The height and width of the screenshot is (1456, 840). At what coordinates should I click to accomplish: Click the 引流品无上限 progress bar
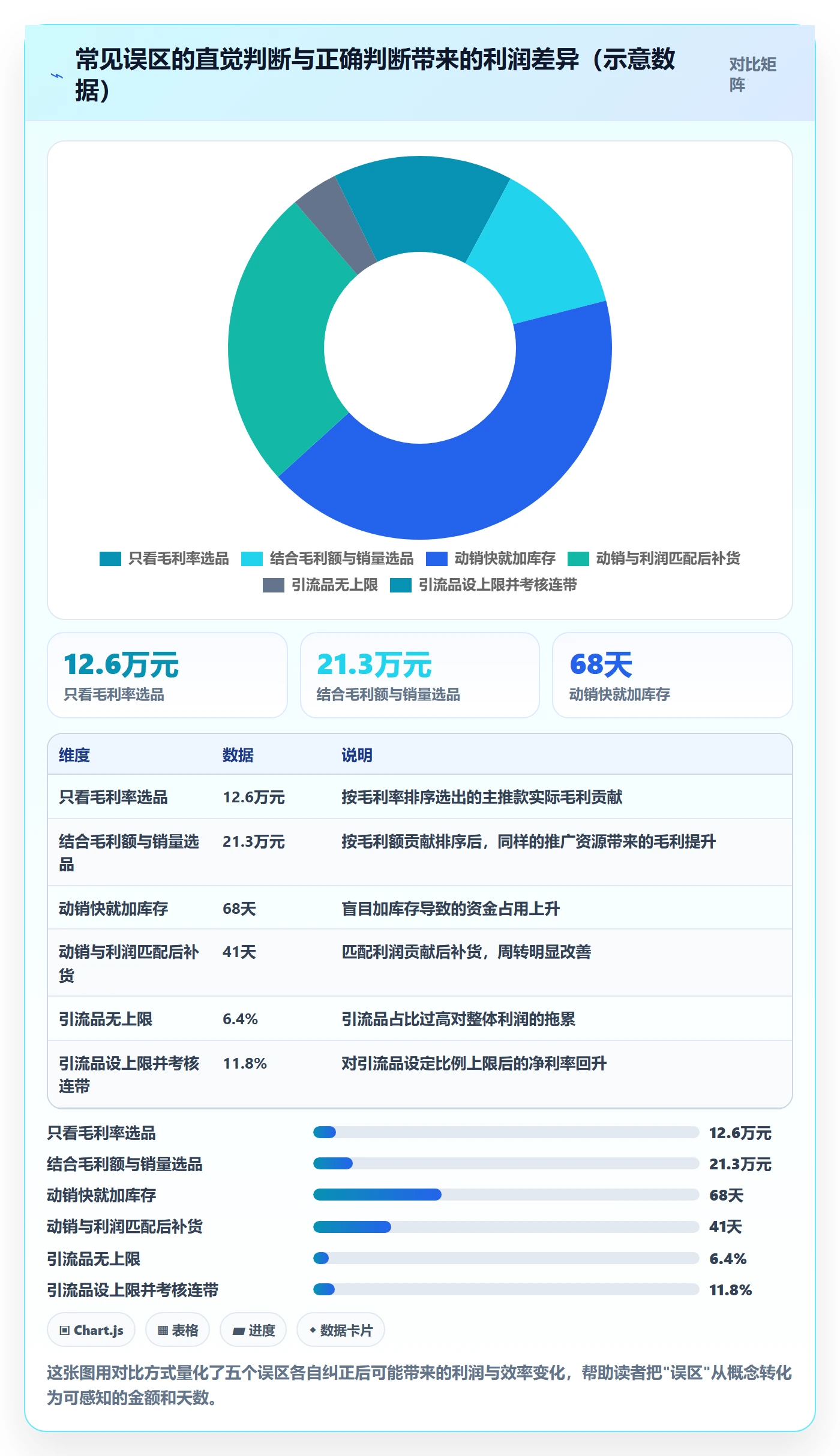[x=506, y=1258]
